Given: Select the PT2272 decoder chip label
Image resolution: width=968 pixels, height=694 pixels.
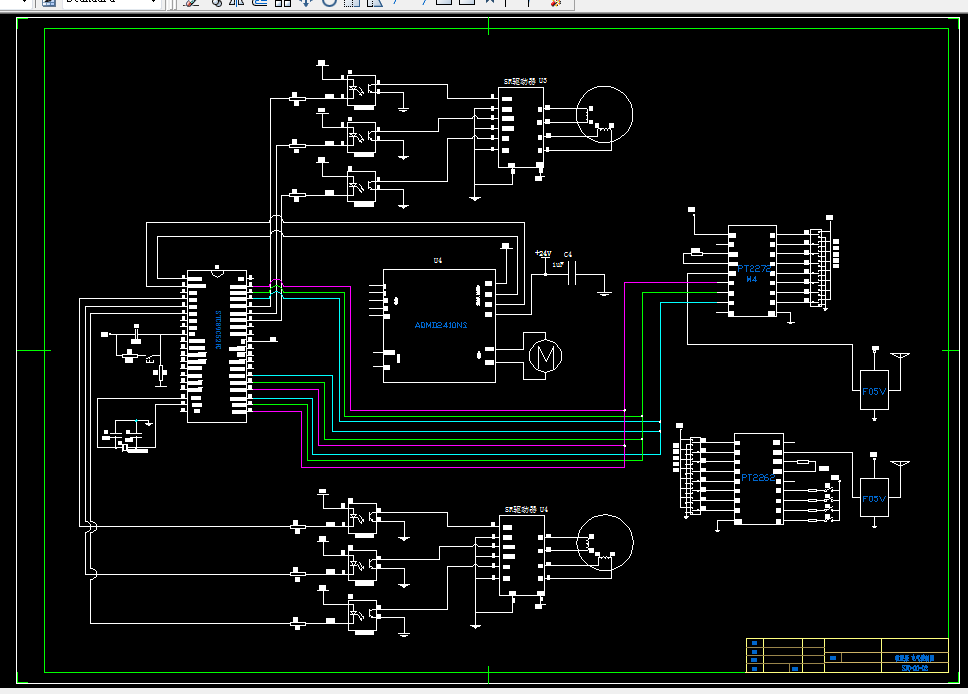Looking at the screenshot, I should 754,269.
